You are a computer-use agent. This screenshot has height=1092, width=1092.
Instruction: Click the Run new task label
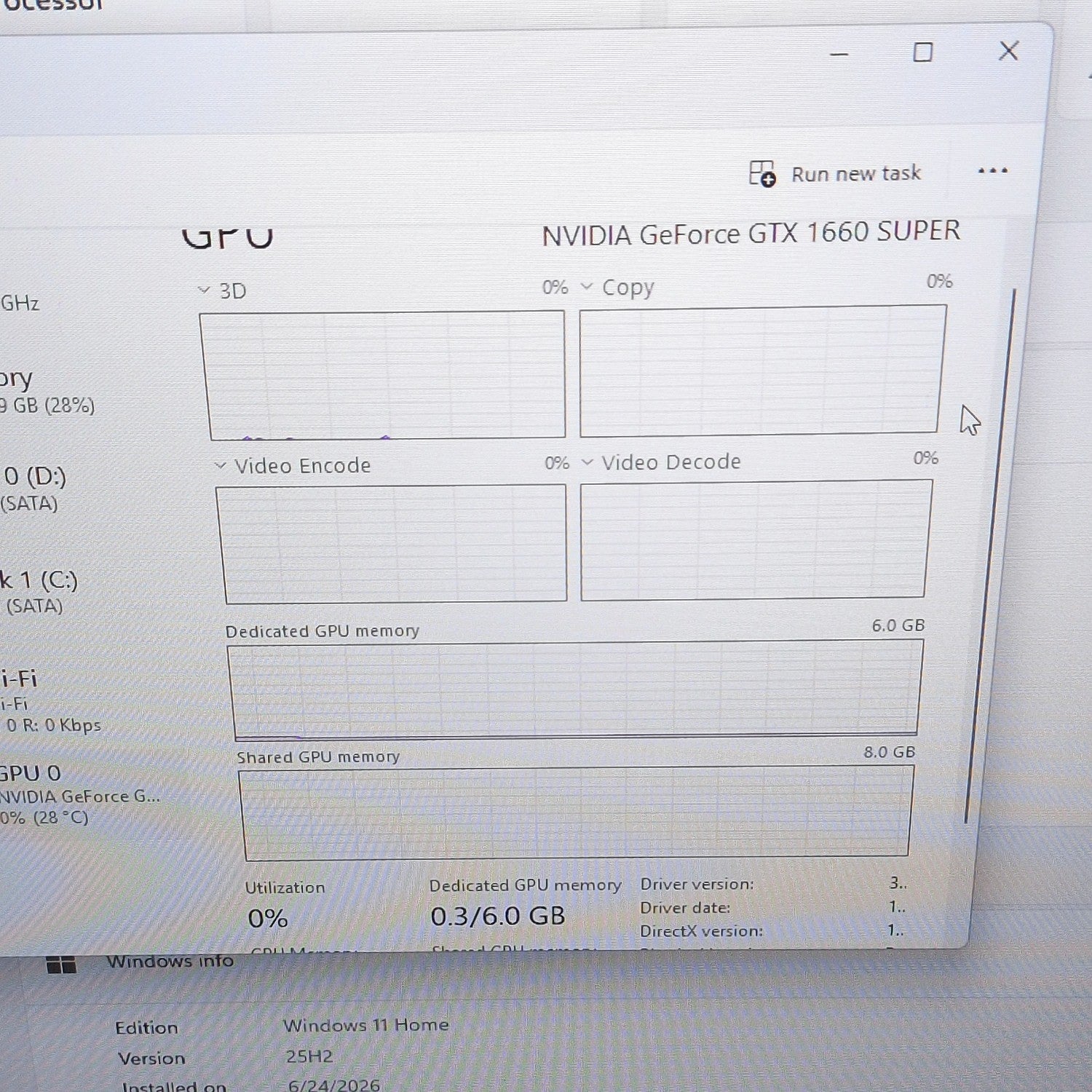(x=856, y=174)
